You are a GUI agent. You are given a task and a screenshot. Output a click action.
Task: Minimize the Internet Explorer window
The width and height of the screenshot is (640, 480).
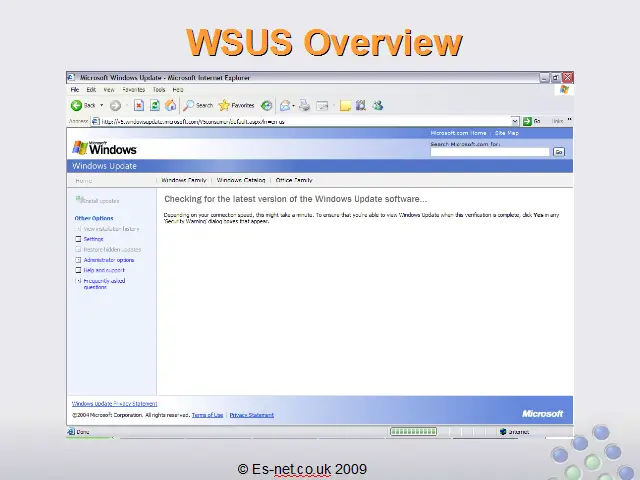pyautogui.click(x=544, y=78)
